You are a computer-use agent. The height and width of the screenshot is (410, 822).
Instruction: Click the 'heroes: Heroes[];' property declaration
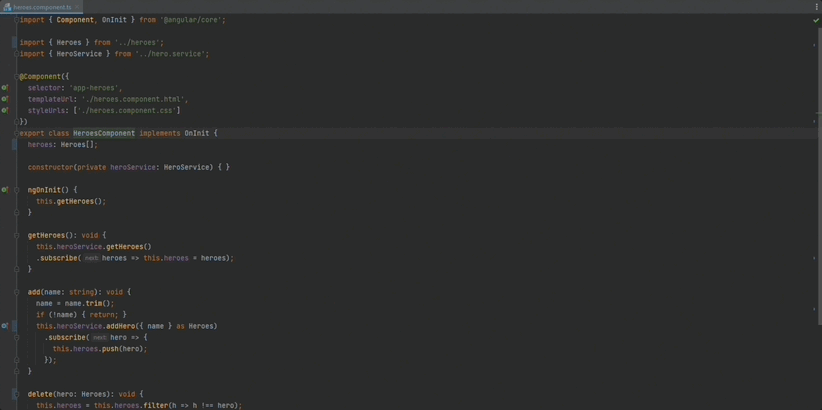coord(63,145)
